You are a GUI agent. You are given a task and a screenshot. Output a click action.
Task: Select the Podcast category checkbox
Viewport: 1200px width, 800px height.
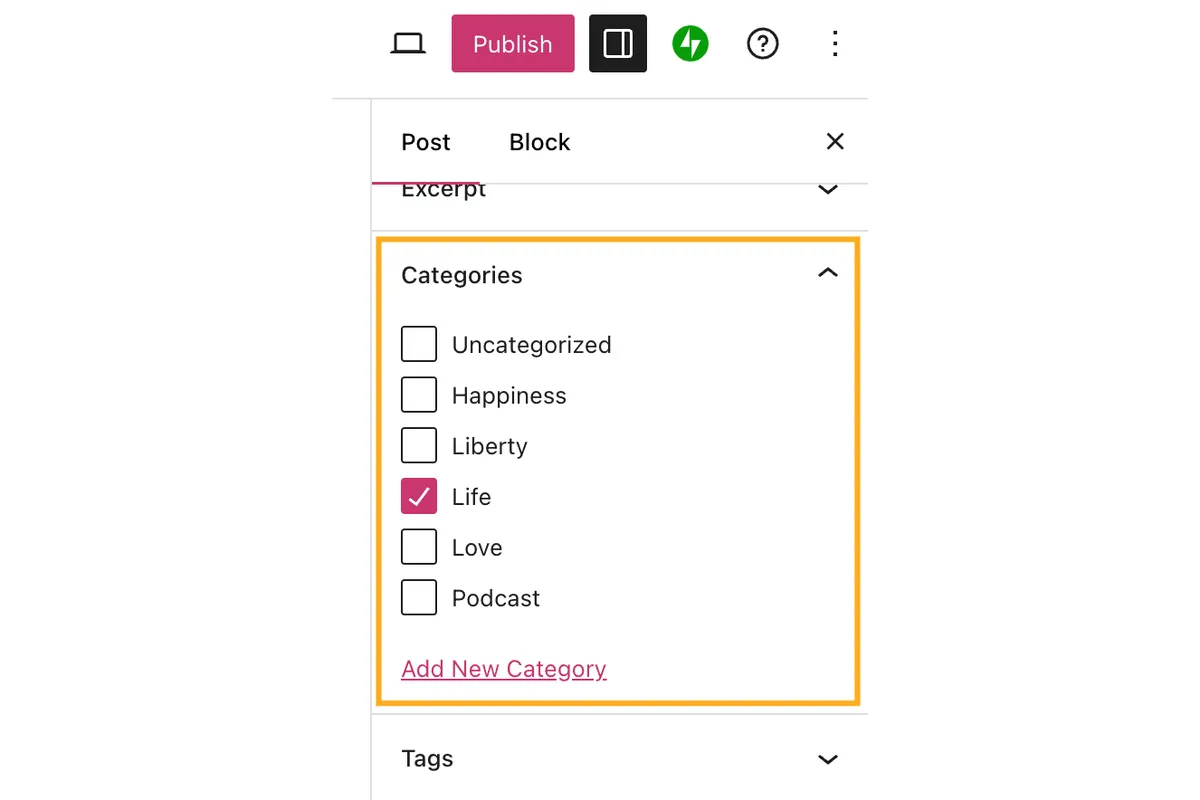click(419, 598)
